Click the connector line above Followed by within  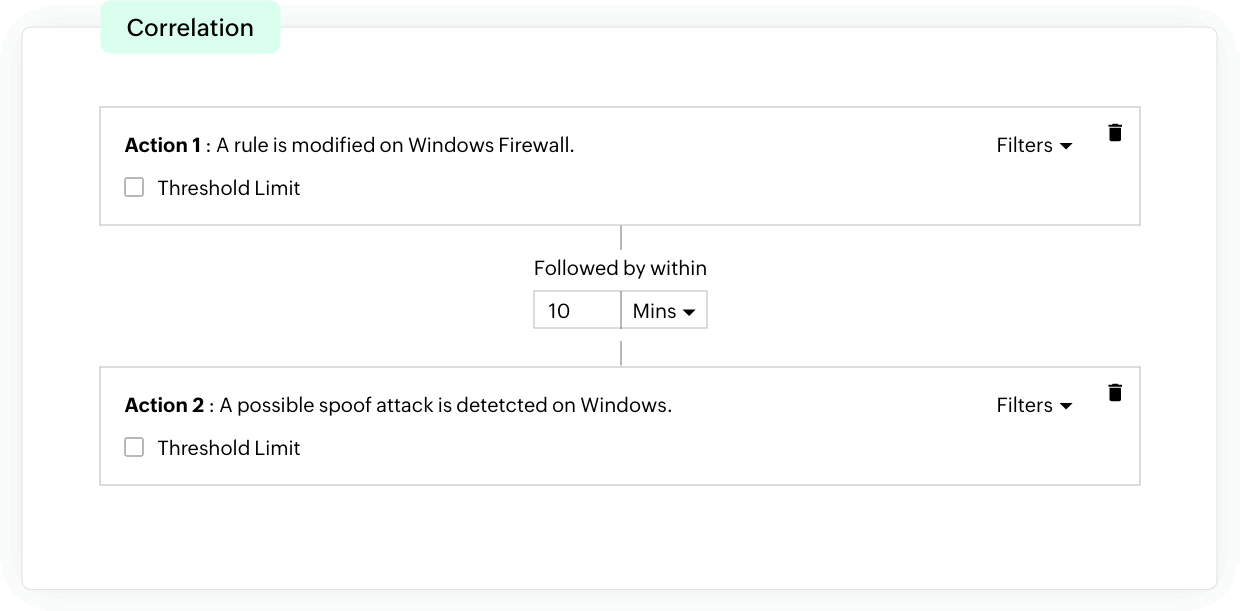[x=621, y=238]
